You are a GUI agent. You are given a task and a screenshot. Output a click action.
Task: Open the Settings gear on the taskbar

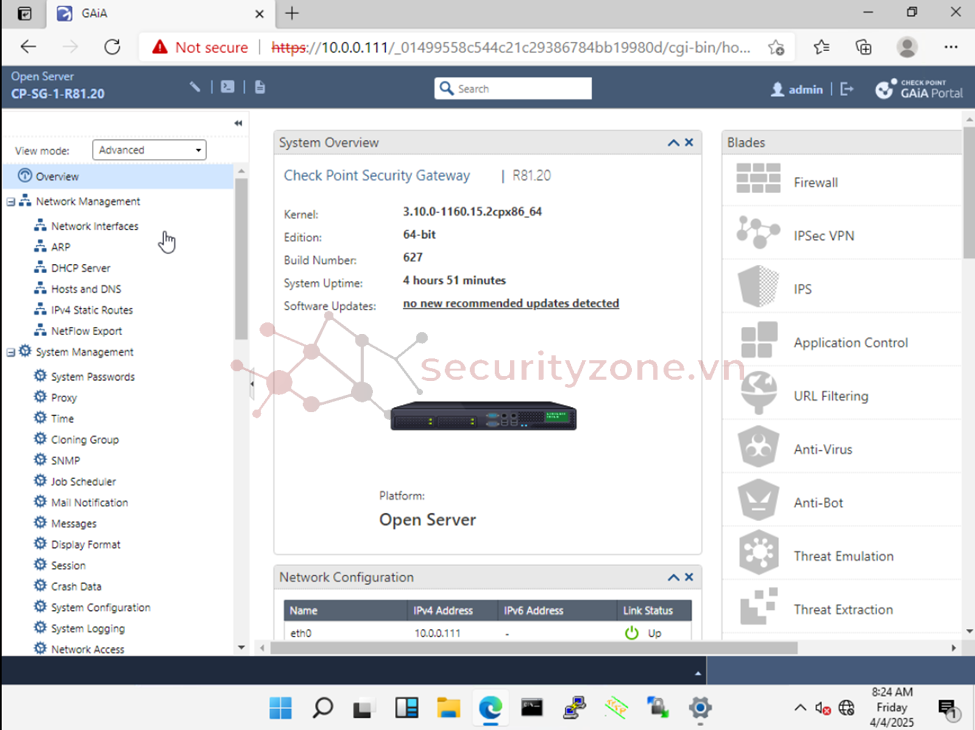point(700,708)
